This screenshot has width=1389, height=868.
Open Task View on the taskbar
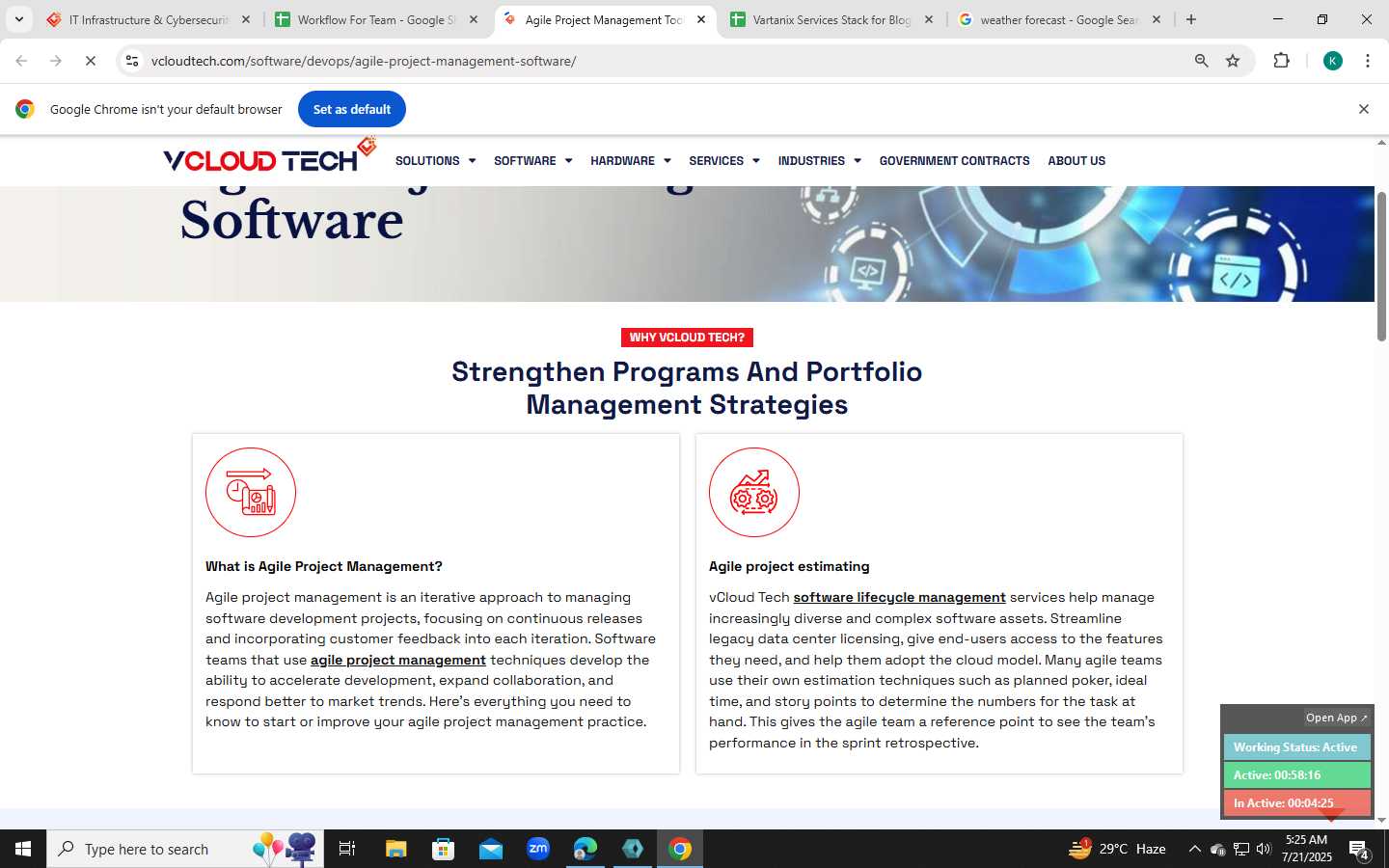(x=347, y=849)
